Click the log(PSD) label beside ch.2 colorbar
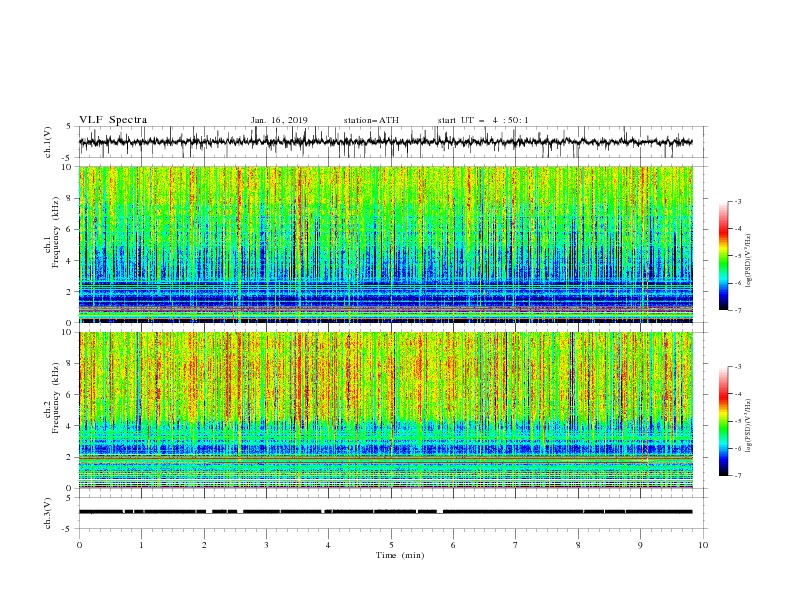The width and height of the screenshot is (792, 612). pyautogui.click(x=749, y=426)
